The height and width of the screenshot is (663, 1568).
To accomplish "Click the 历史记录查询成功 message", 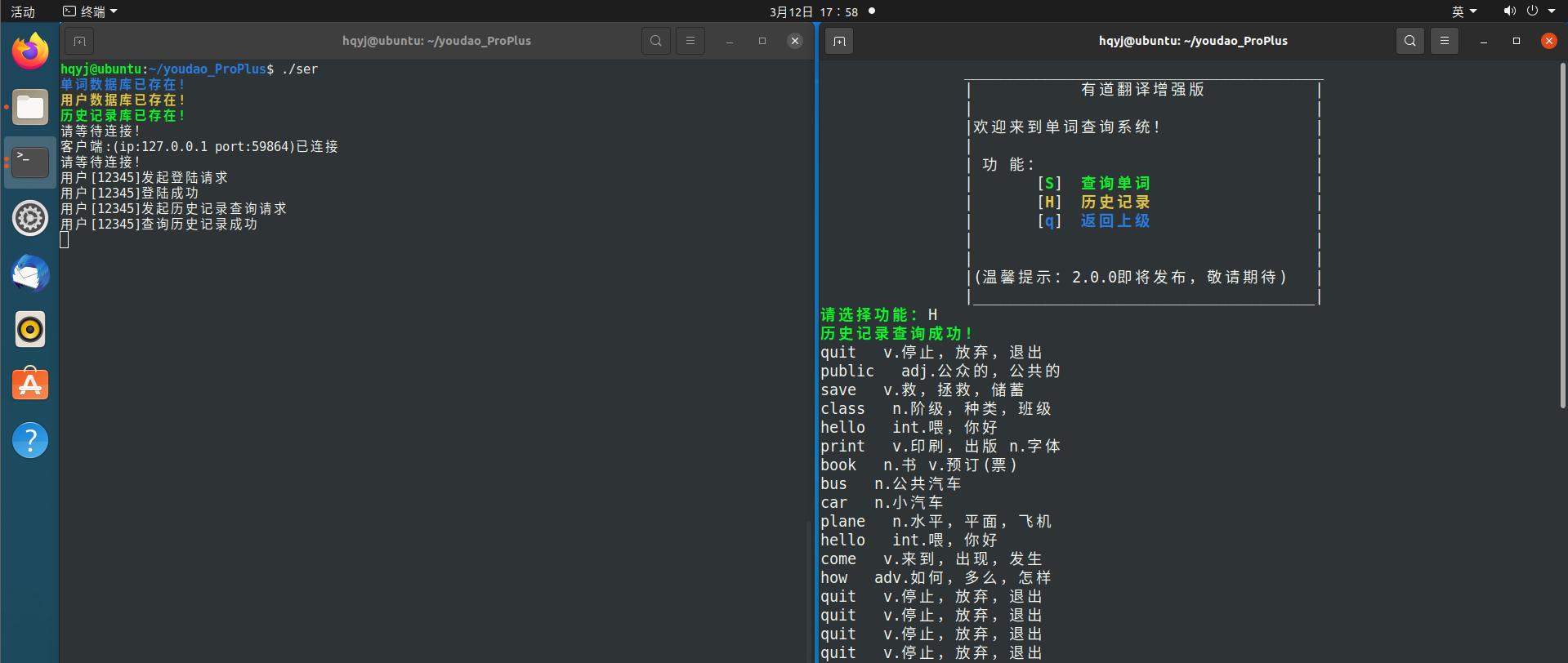I will click(x=896, y=333).
